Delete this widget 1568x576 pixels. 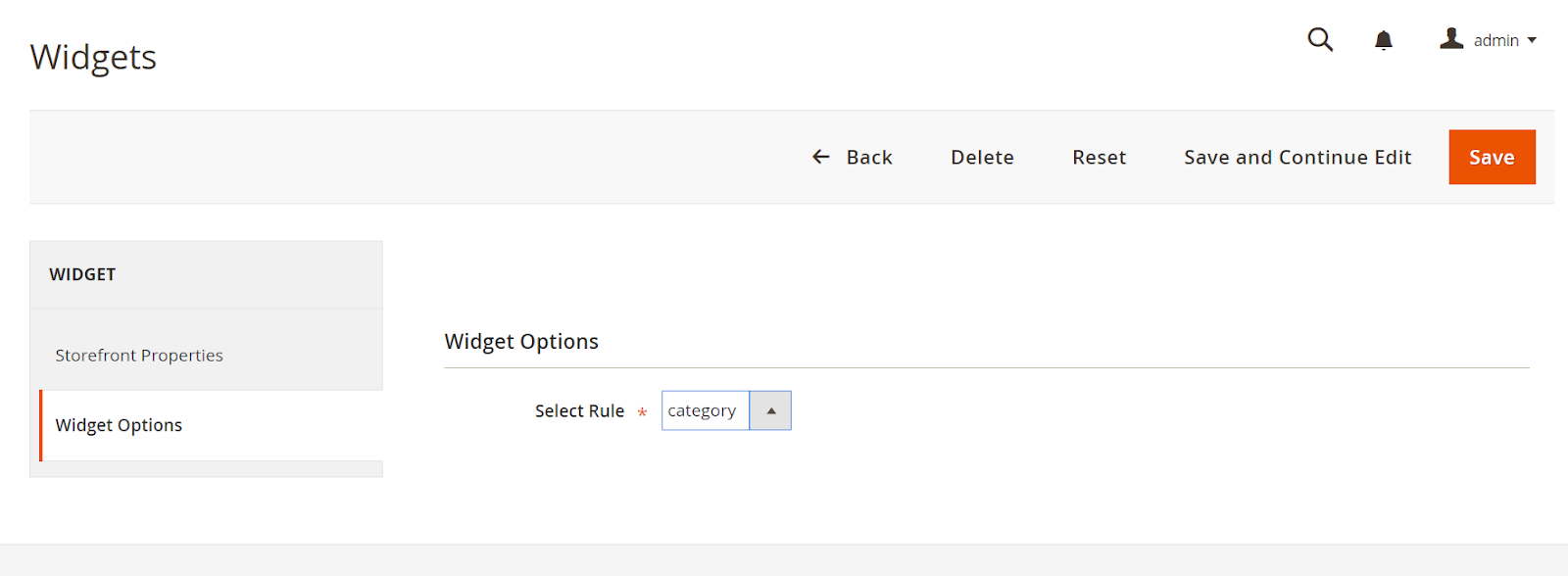point(982,158)
